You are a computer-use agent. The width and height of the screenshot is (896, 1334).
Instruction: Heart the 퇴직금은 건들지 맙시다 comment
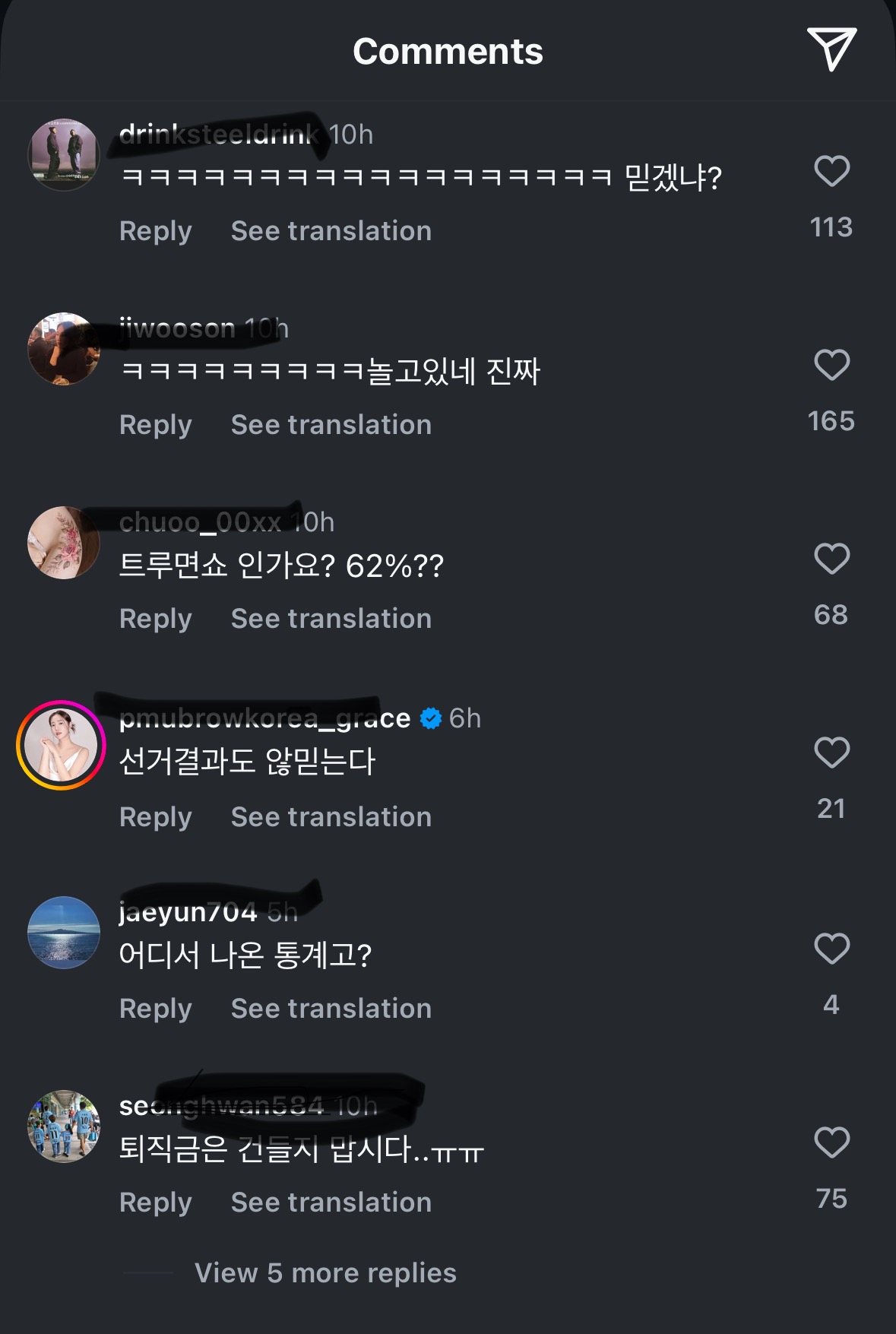pyautogui.click(x=831, y=1142)
